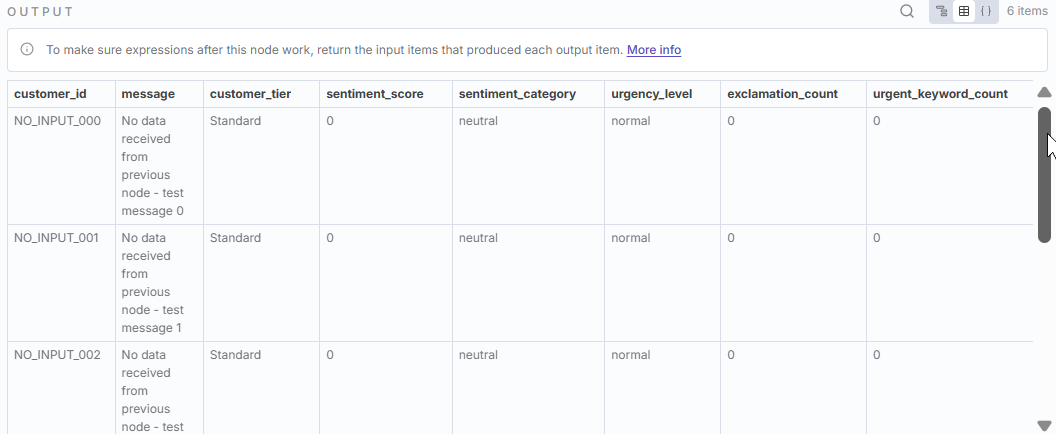
Task: Switch output to Table view
Action: click(x=964, y=12)
